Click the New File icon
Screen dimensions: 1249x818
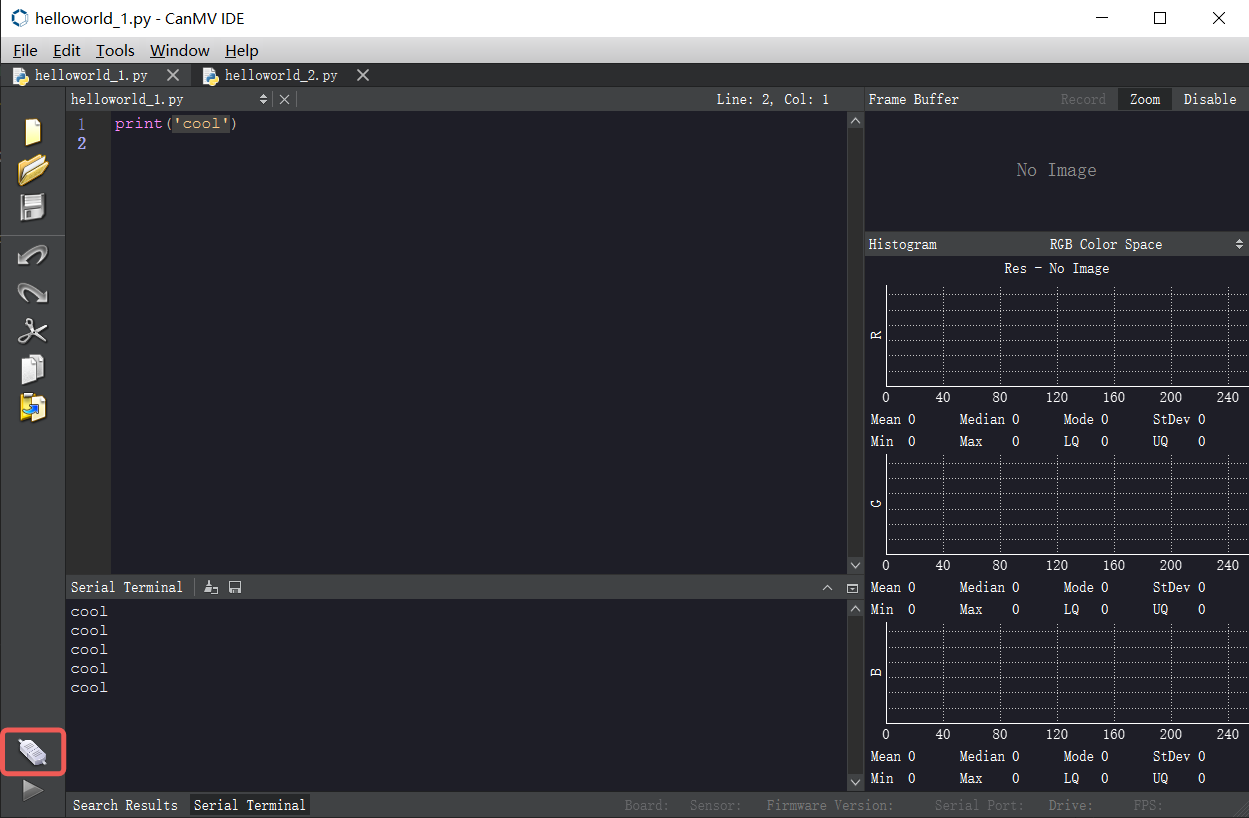33,132
